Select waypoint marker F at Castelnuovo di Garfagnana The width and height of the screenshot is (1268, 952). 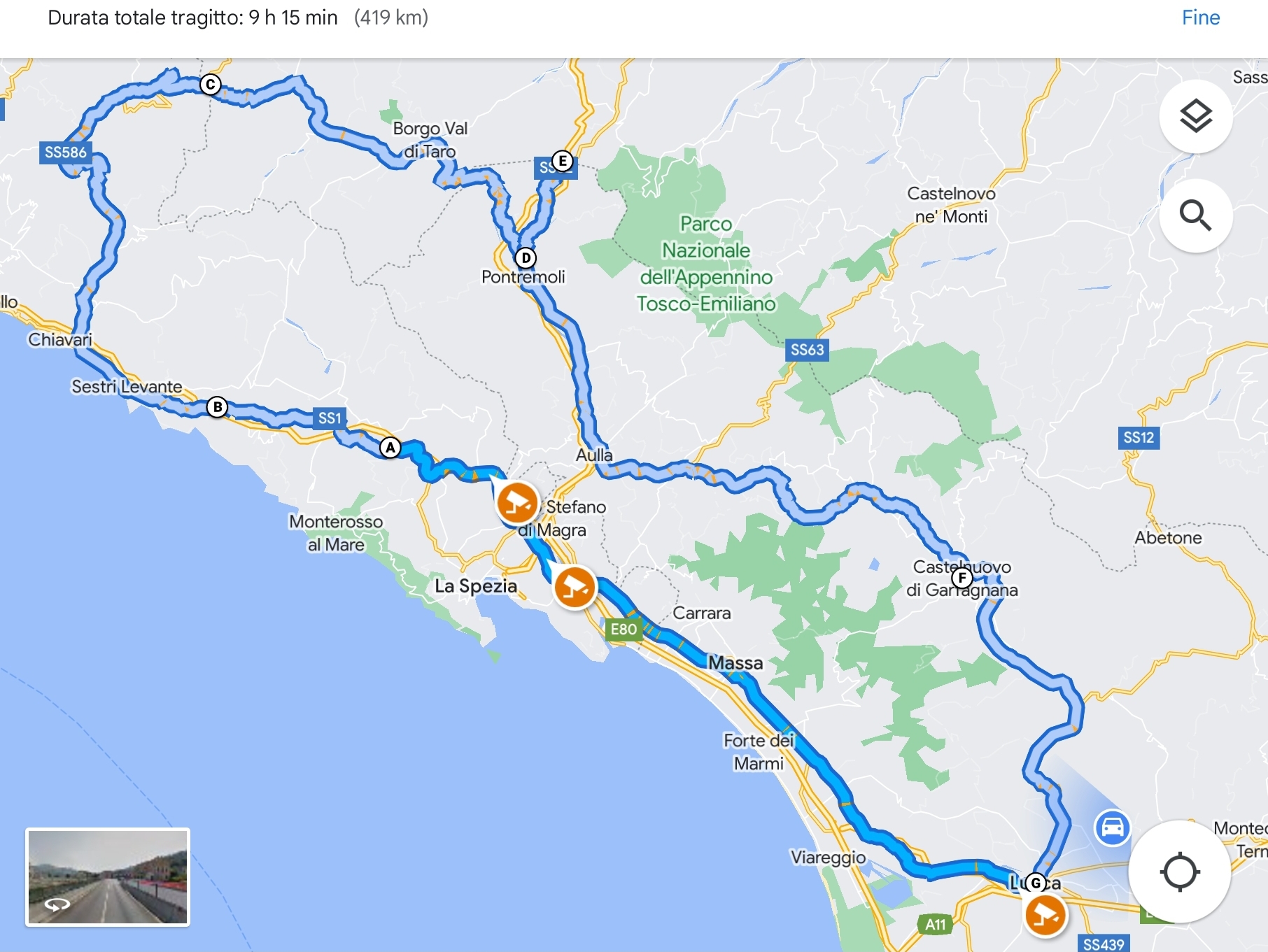coord(963,578)
